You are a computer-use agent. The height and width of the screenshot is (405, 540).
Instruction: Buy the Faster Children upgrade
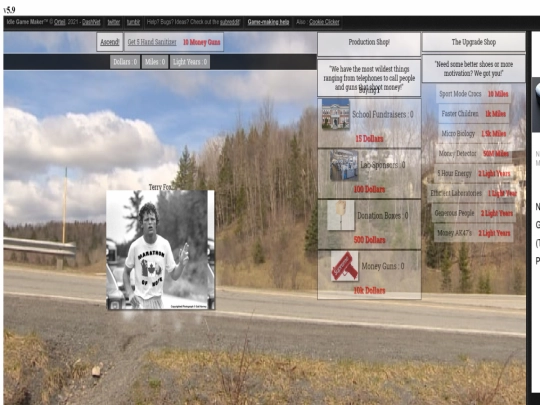coord(474,114)
